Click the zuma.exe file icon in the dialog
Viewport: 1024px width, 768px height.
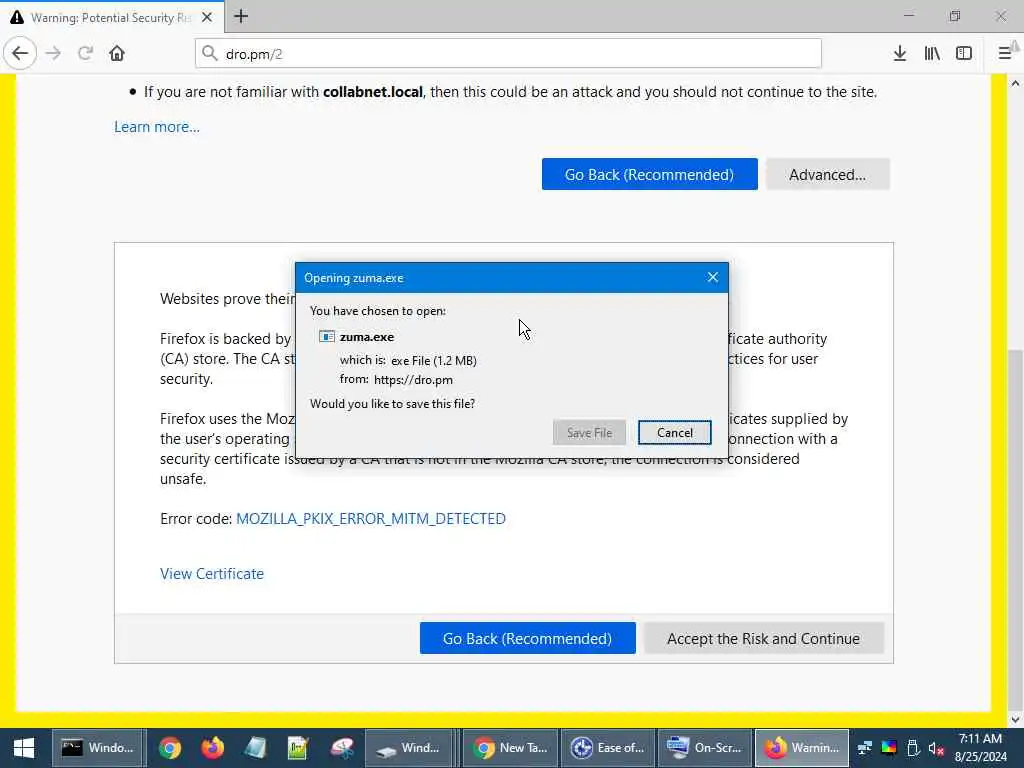pos(327,336)
